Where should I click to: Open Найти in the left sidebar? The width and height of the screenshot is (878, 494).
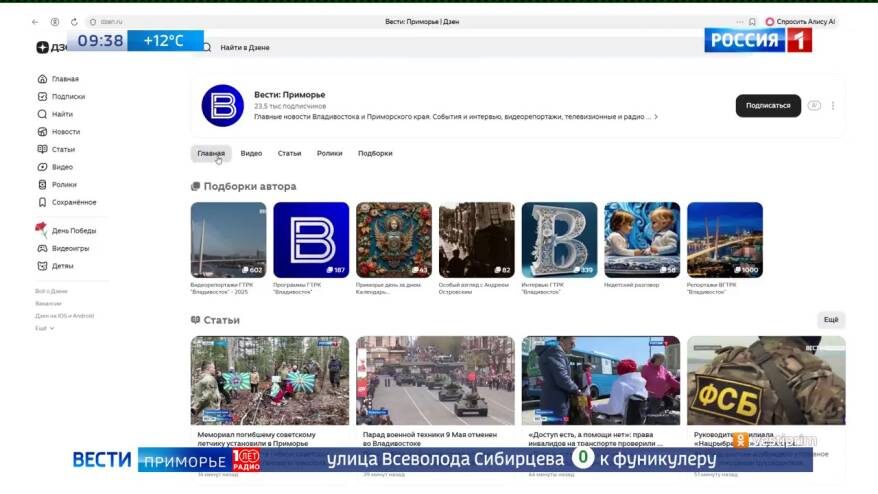point(55,114)
